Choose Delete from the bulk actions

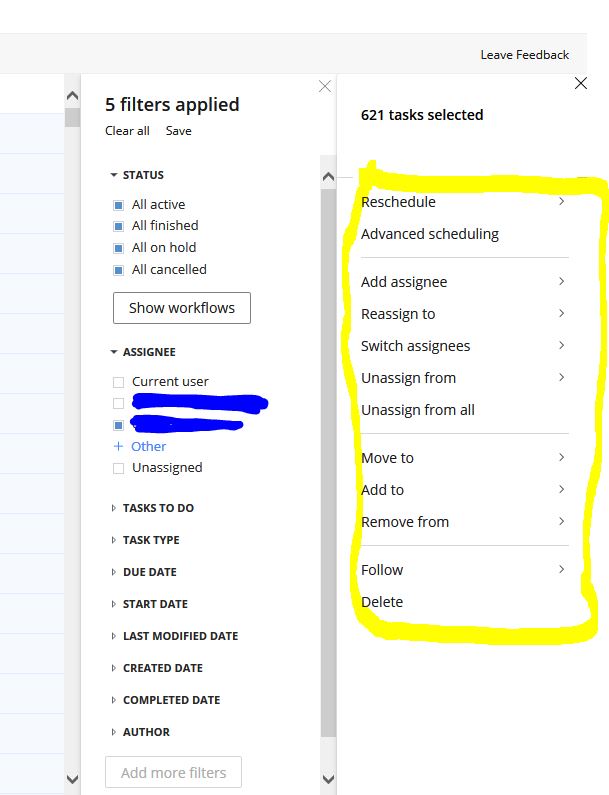(x=382, y=602)
